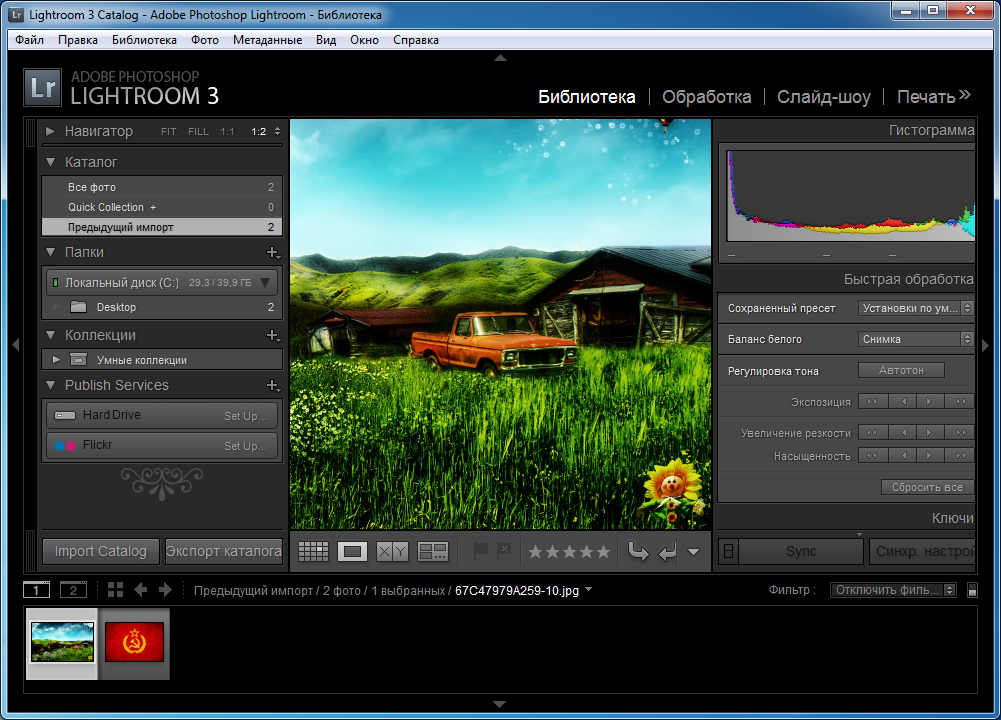This screenshot has width=1001, height=720.
Task: Click the Sync button
Action: tap(801, 551)
